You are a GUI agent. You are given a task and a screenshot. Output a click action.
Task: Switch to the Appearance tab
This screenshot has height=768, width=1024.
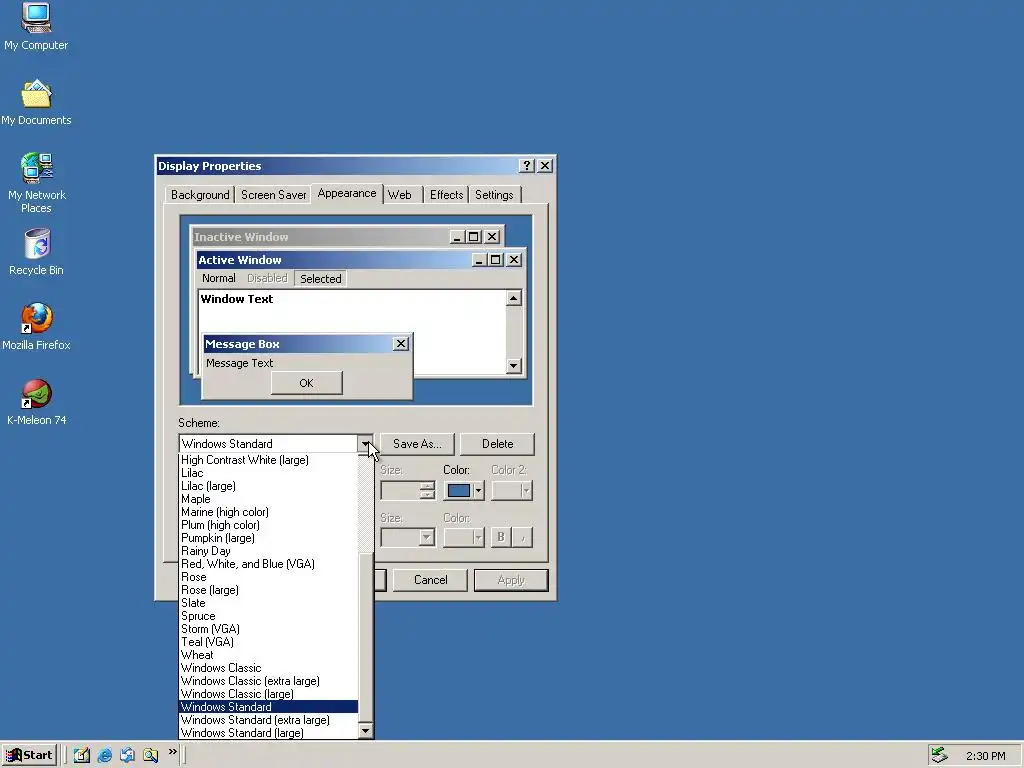347,193
